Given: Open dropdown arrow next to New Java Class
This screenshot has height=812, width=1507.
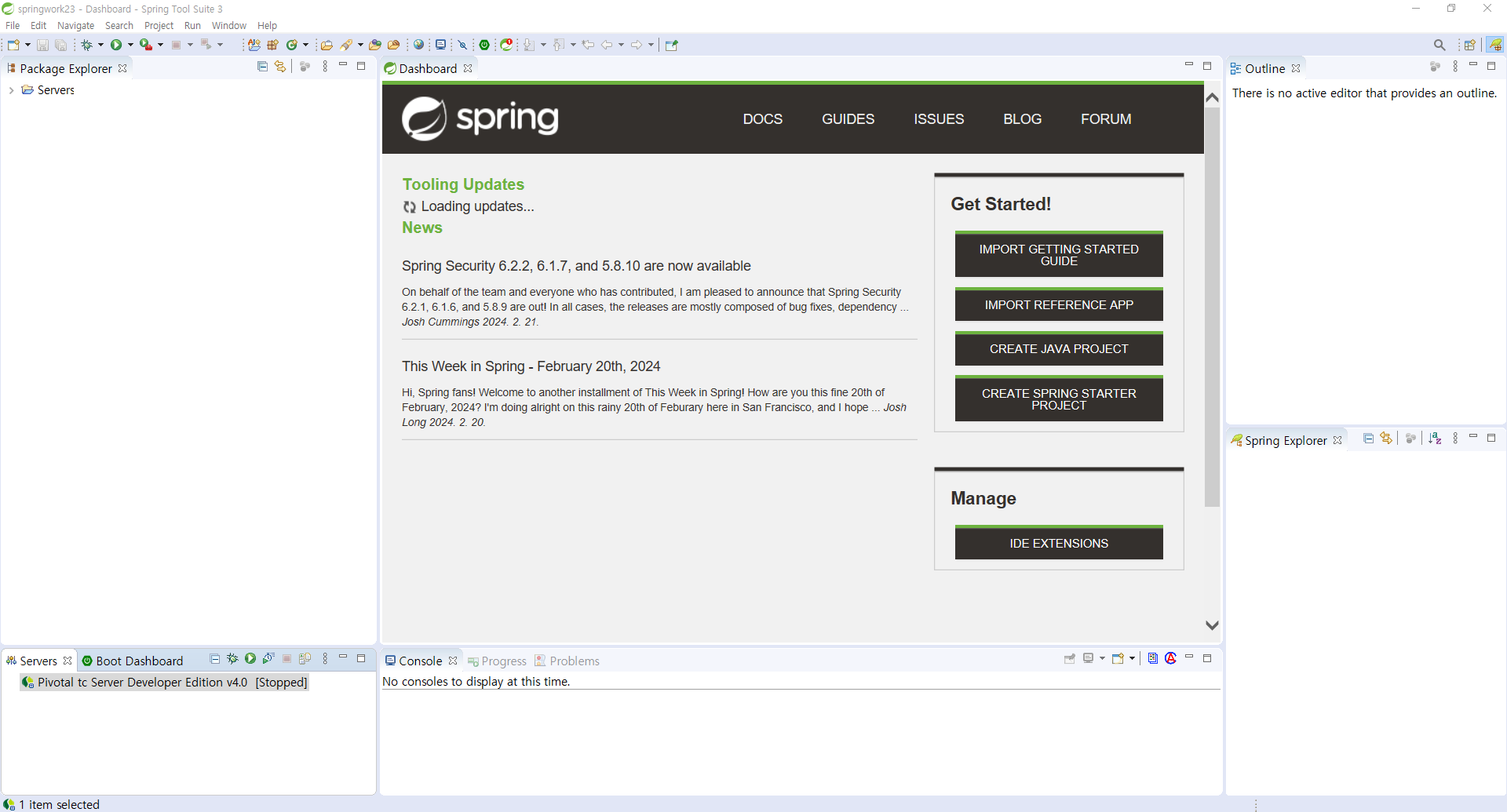Looking at the screenshot, I should click(x=306, y=45).
